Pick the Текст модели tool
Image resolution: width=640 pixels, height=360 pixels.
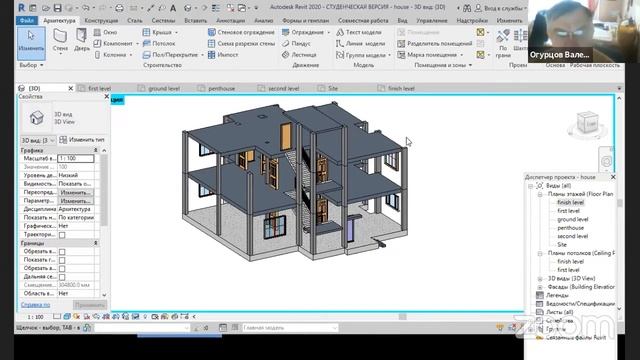[359, 32]
